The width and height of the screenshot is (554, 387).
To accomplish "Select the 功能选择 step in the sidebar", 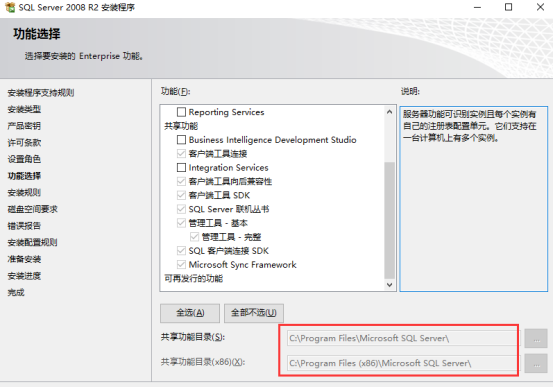I will click(x=24, y=176).
